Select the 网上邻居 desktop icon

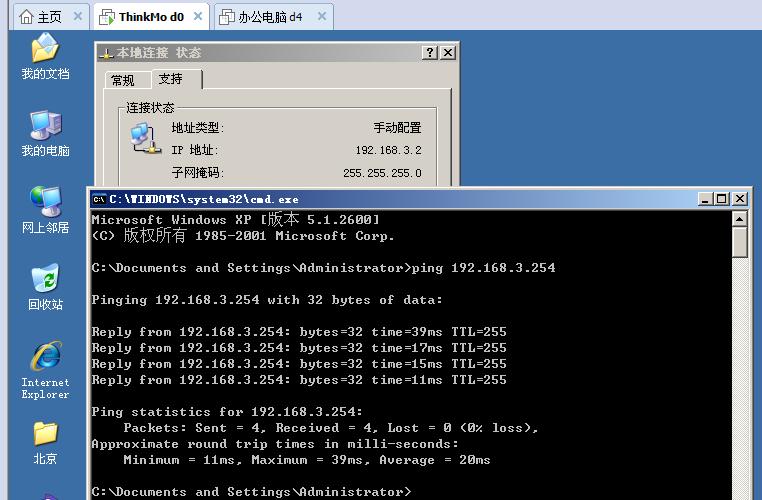(45, 210)
